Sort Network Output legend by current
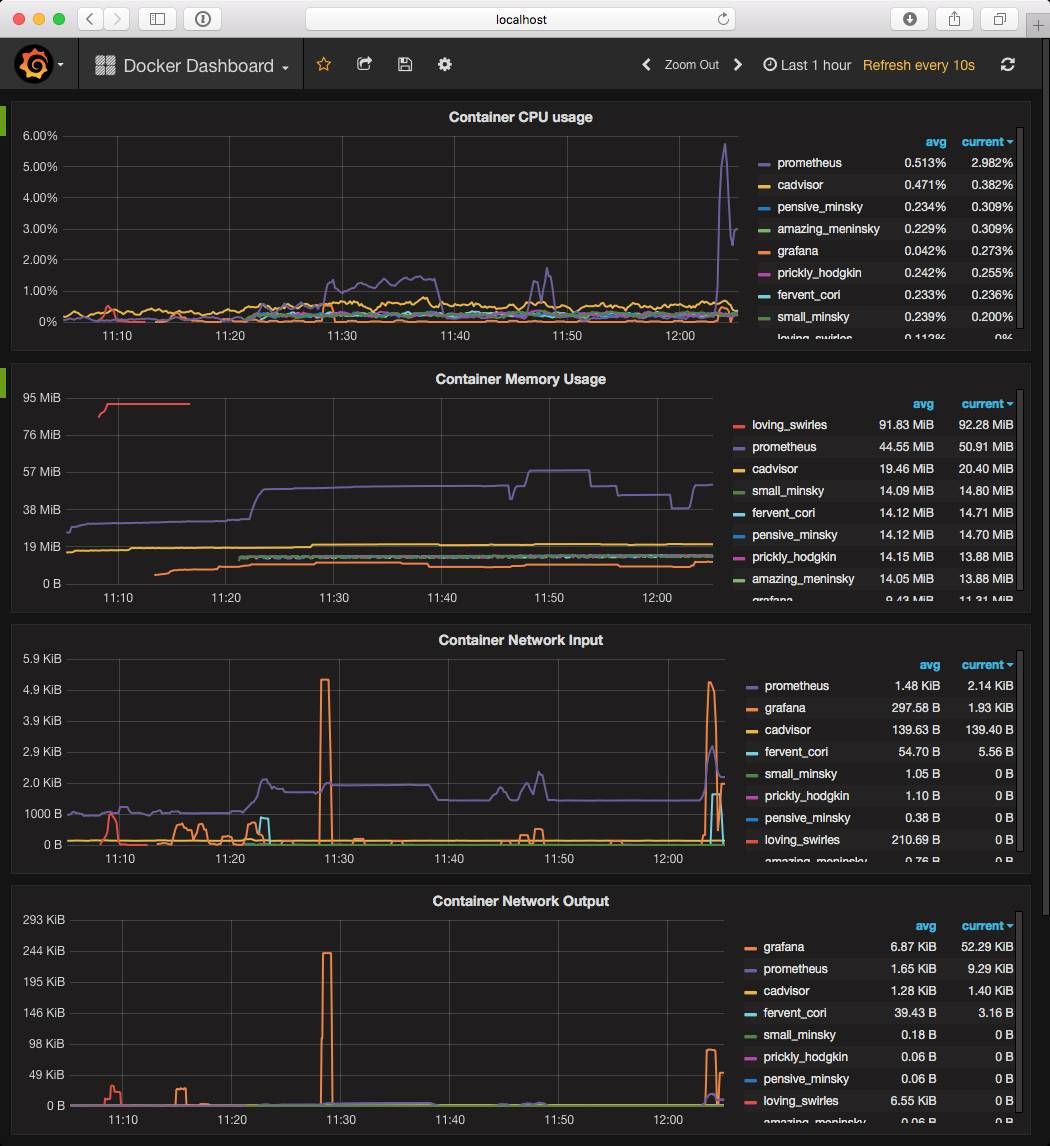1050x1146 pixels. [986, 925]
